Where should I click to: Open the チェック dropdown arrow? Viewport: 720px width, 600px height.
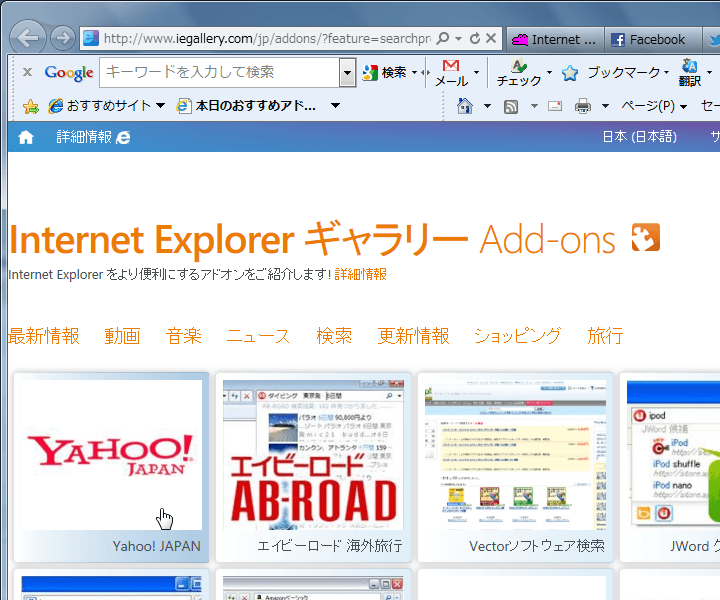(x=549, y=73)
